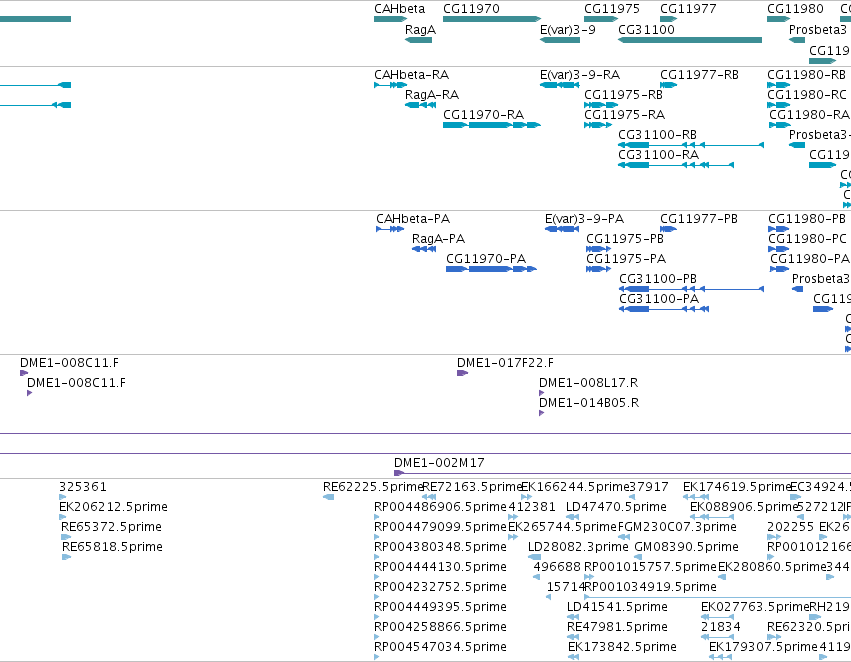Open EST LD41541.5prime
Screen dimensions: 851x662
pyautogui.click(x=617, y=607)
